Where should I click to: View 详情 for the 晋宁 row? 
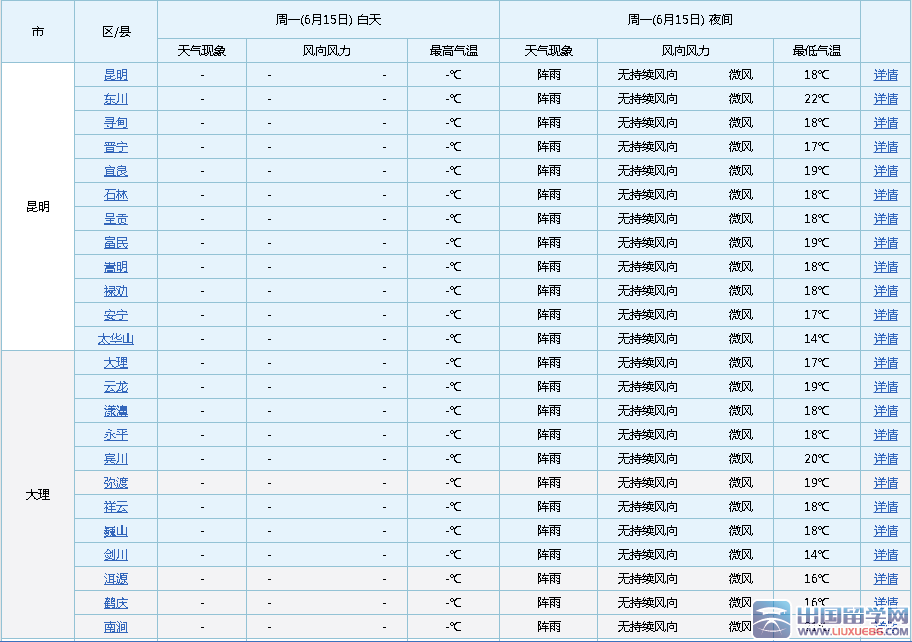click(886, 147)
